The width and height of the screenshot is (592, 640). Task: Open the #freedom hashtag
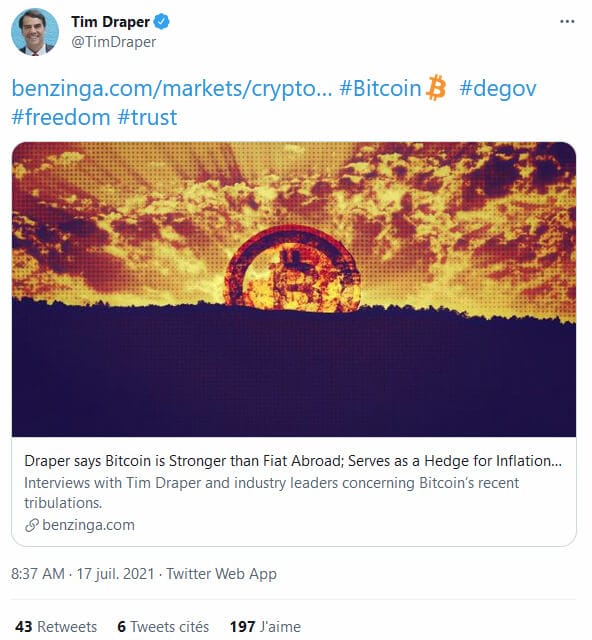[x=61, y=117]
